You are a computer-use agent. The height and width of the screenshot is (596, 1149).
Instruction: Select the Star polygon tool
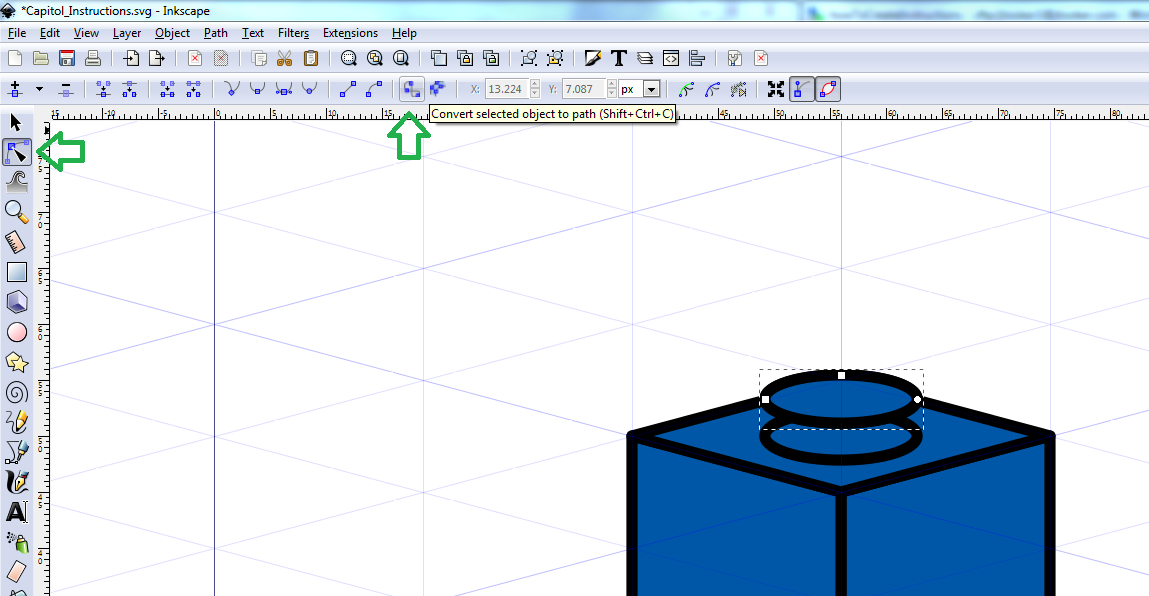(17, 362)
